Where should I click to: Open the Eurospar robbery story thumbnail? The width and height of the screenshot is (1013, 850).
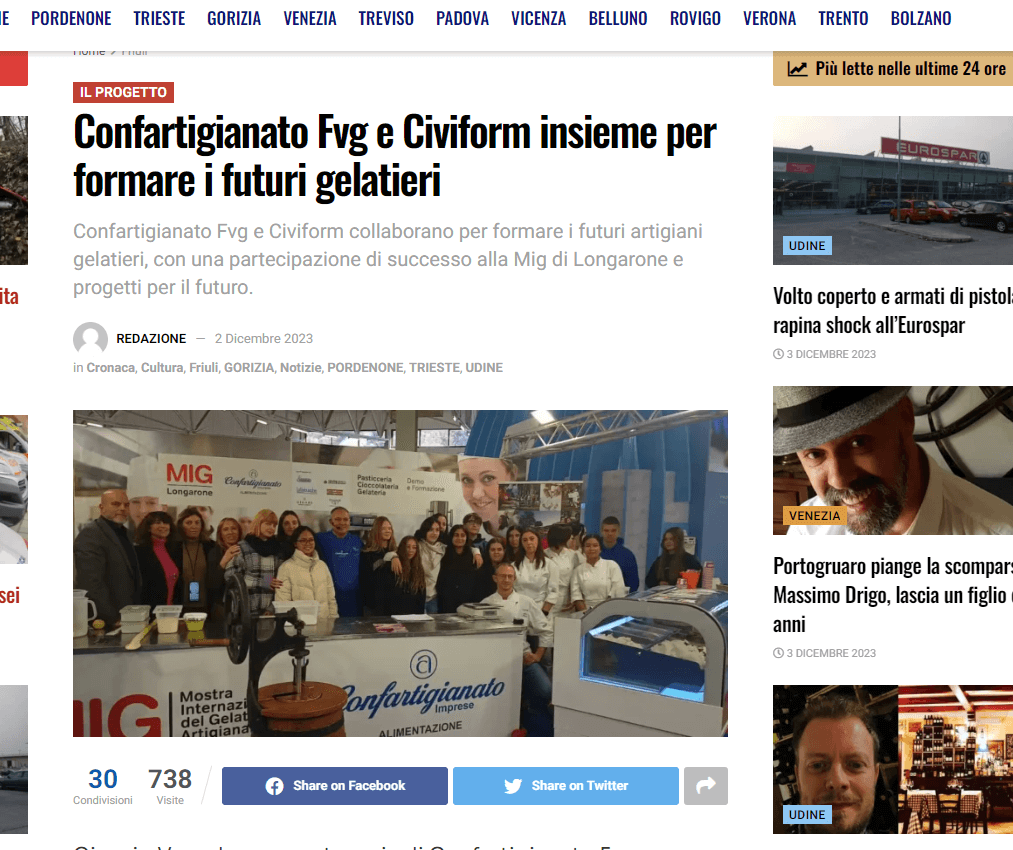tap(893, 190)
